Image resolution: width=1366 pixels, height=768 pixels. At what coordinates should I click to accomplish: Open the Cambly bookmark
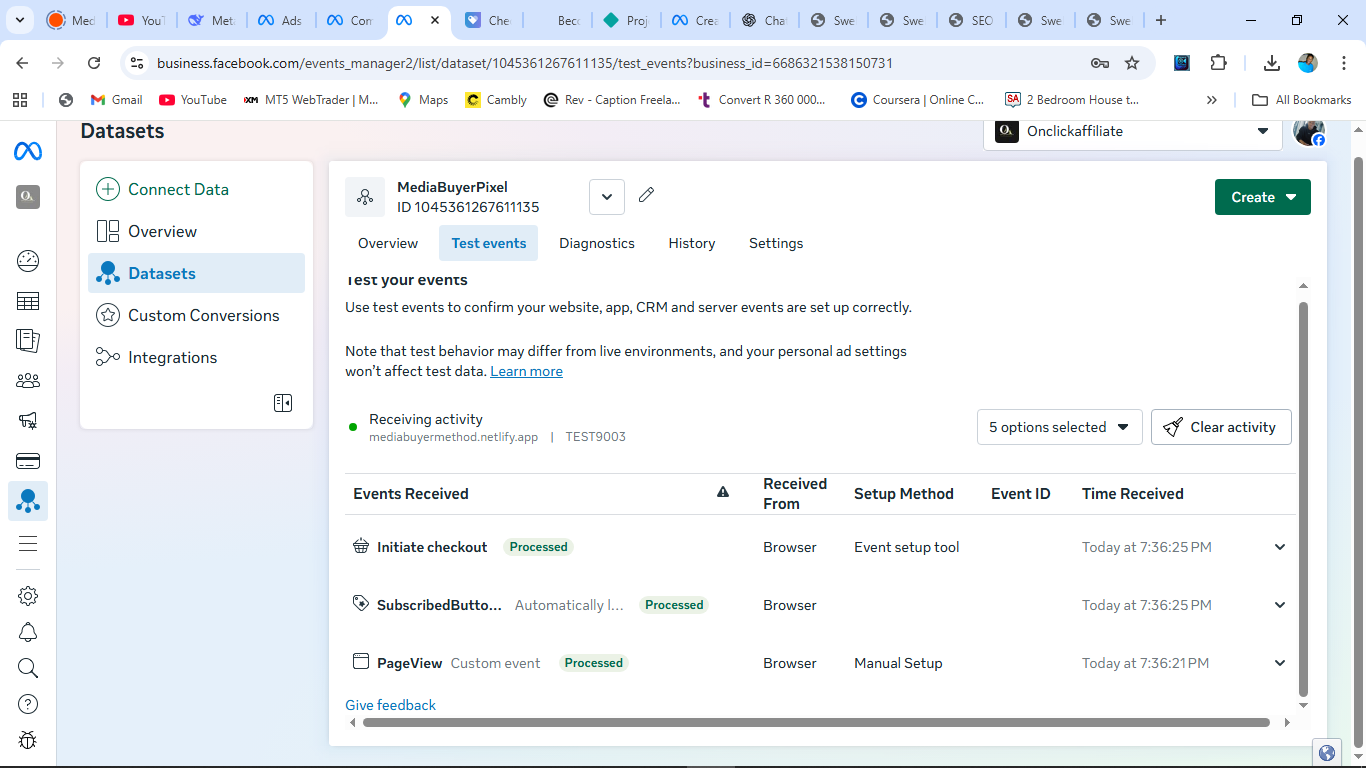(x=496, y=100)
